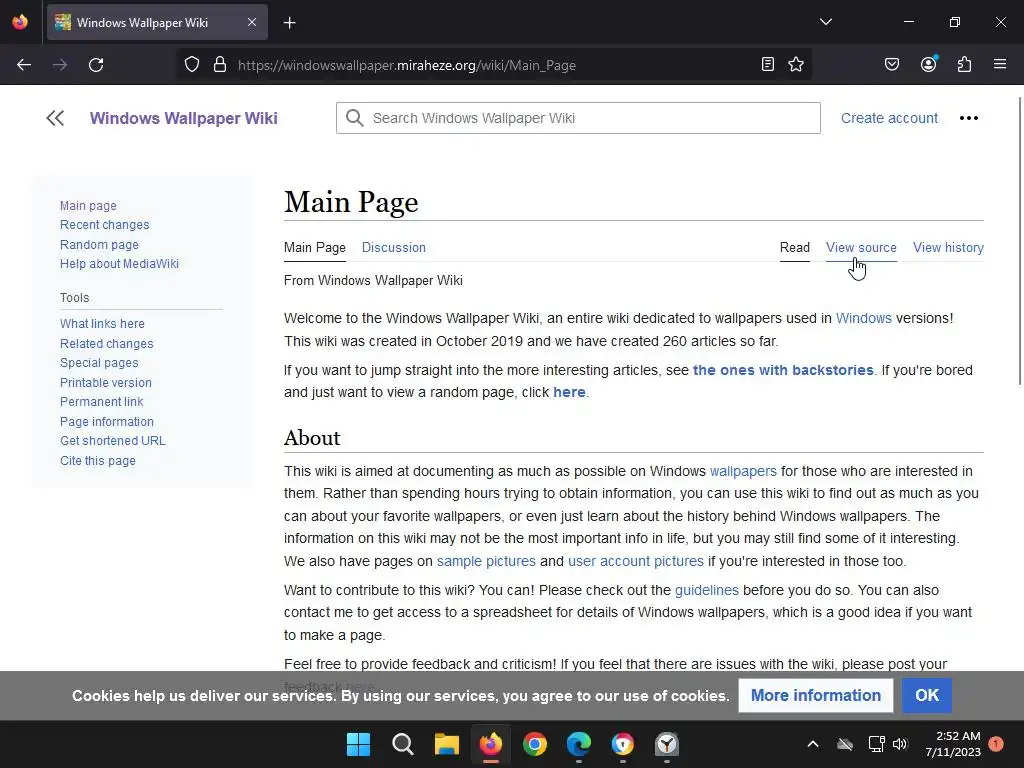Select the Read tab
Viewport: 1024px width, 768px height.
click(795, 248)
